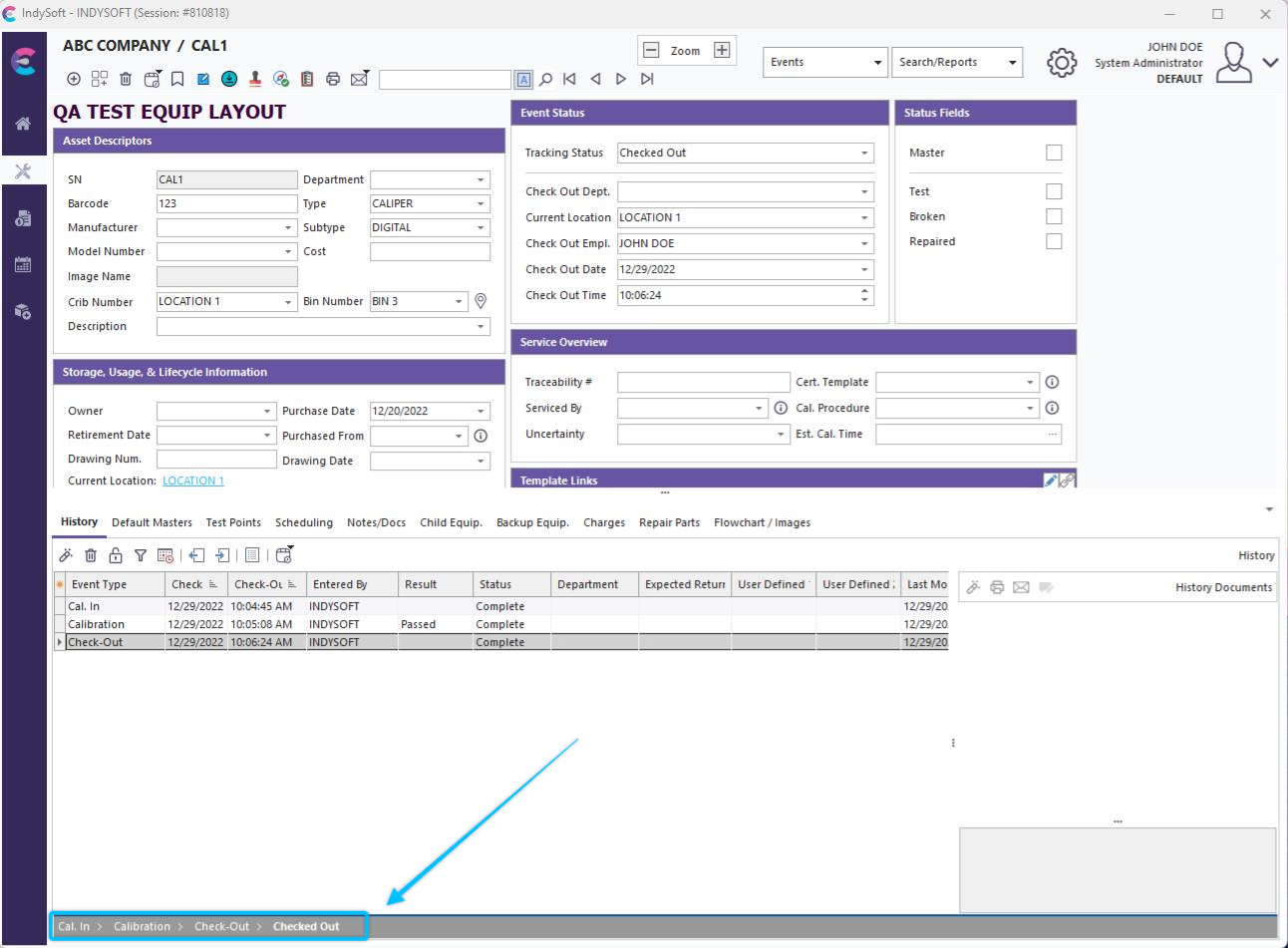Click the add new record plus icon
The width and height of the screenshot is (1288, 948).
coord(74,79)
